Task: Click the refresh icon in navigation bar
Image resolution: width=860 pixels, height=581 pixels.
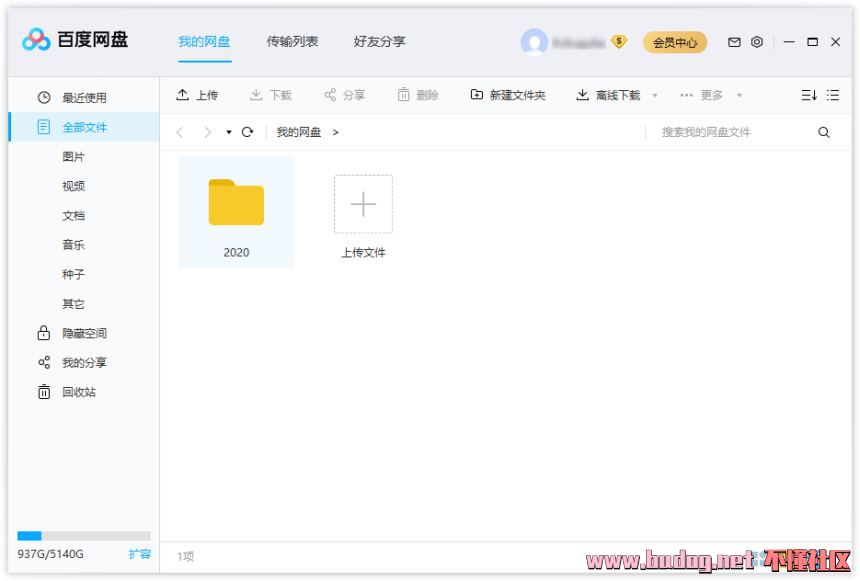Action: pyautogui.click(x=247, y=132)
